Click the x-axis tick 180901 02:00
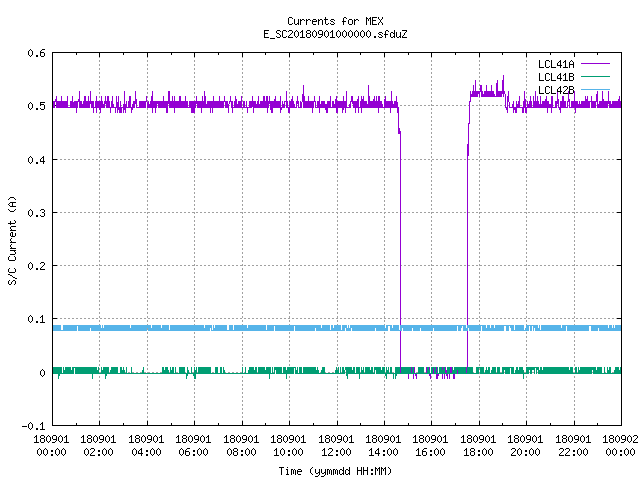Screen dimensions: 640x480 click(x=98, y=446)
